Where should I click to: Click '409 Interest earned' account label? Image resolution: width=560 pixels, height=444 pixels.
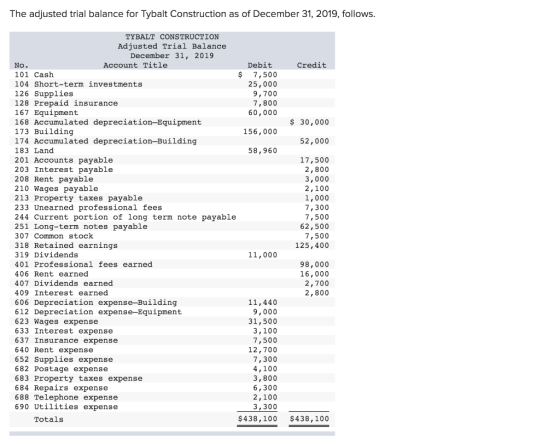click(x=61, y=293)
